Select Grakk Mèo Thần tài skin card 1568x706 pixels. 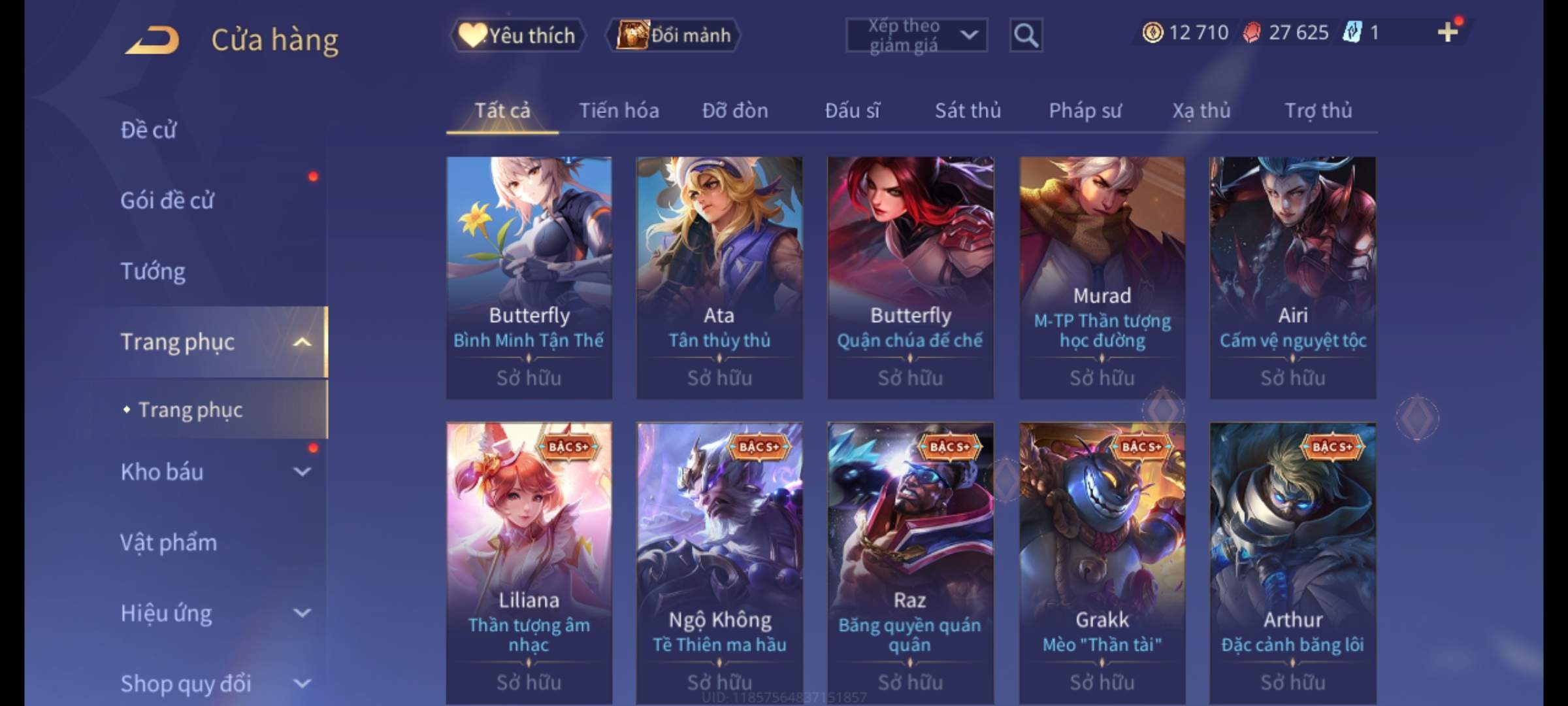[1102, 562]
